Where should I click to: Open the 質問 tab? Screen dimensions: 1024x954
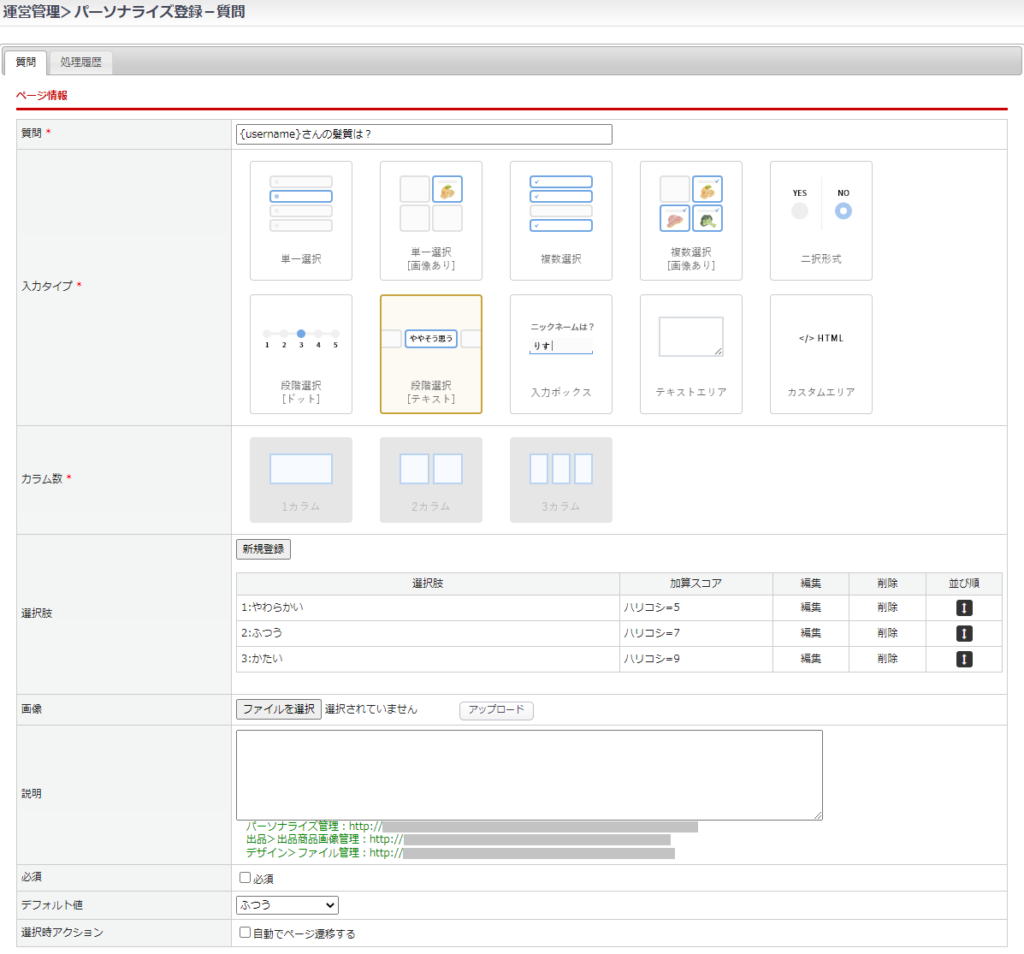point(26,62)
